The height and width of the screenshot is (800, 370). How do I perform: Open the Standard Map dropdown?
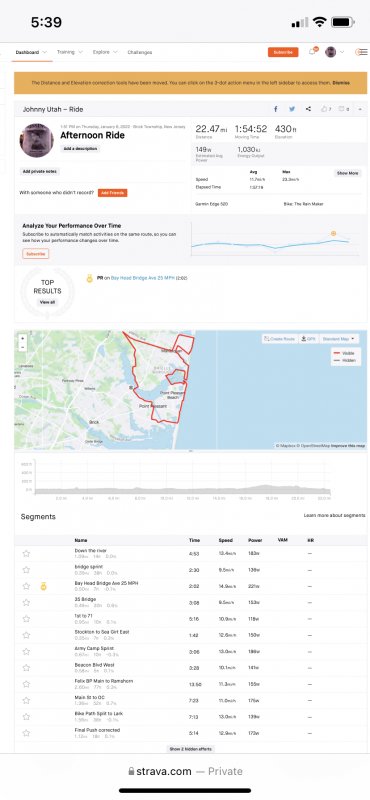[x=340, y=339]
